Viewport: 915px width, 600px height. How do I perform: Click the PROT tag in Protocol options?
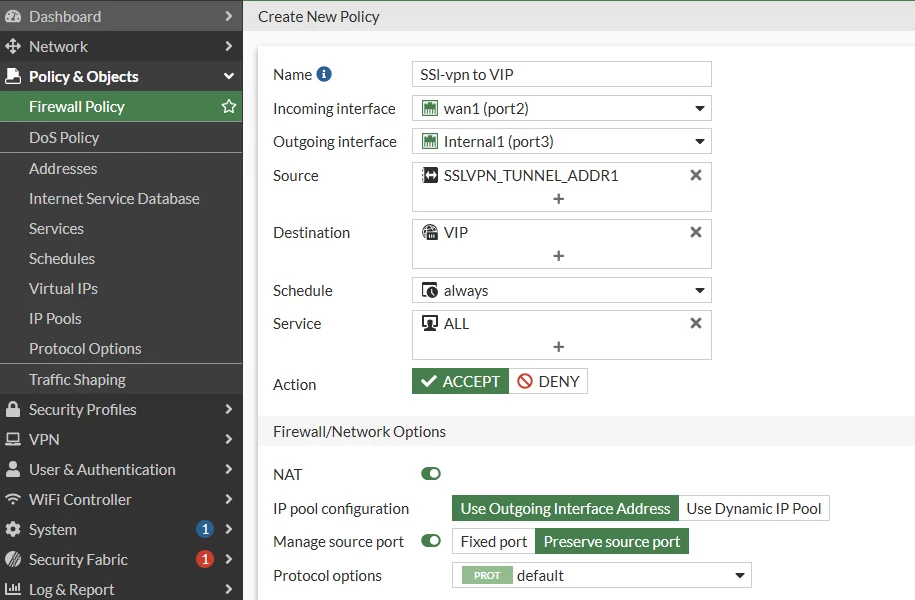pyautogui.click(x=487, y=575)
